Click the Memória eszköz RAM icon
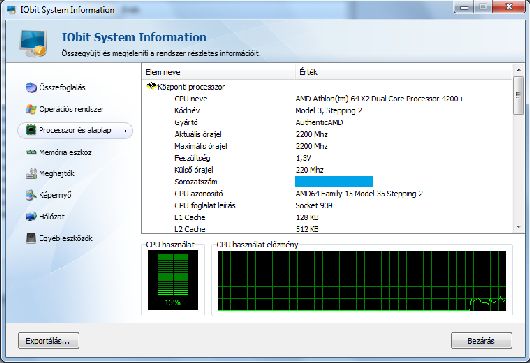Screen dimensions: 530x363 [x=31, y=152]
